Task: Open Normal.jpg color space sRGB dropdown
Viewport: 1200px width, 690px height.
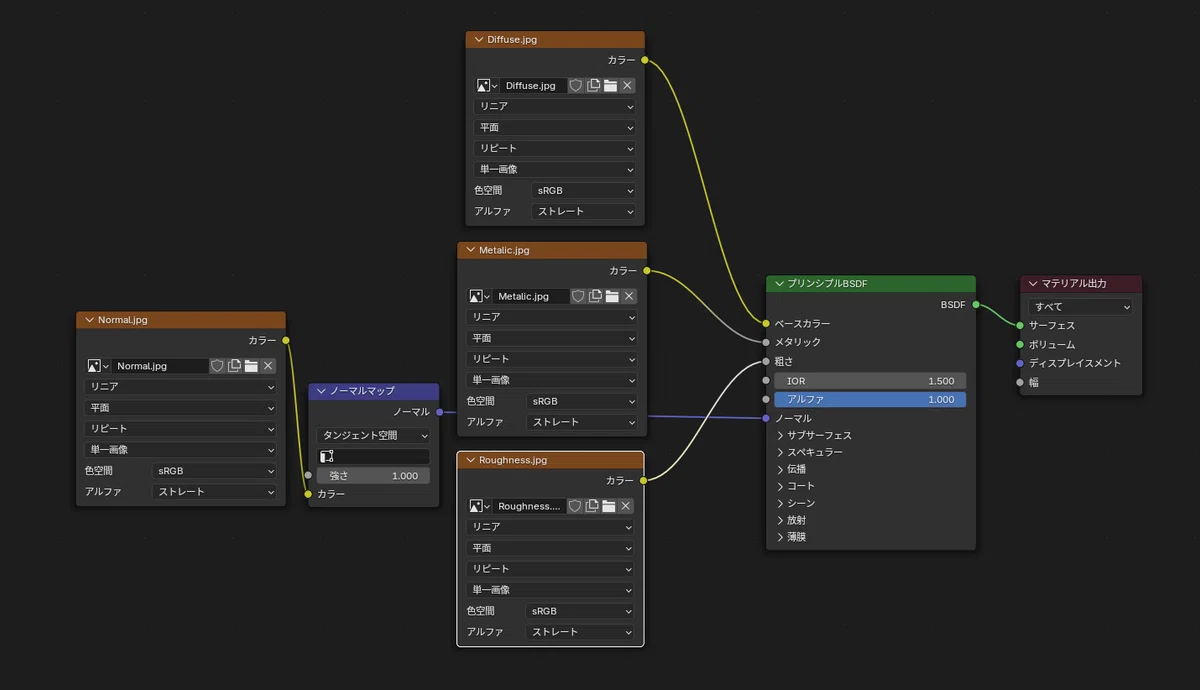Action: click(214, 471)
